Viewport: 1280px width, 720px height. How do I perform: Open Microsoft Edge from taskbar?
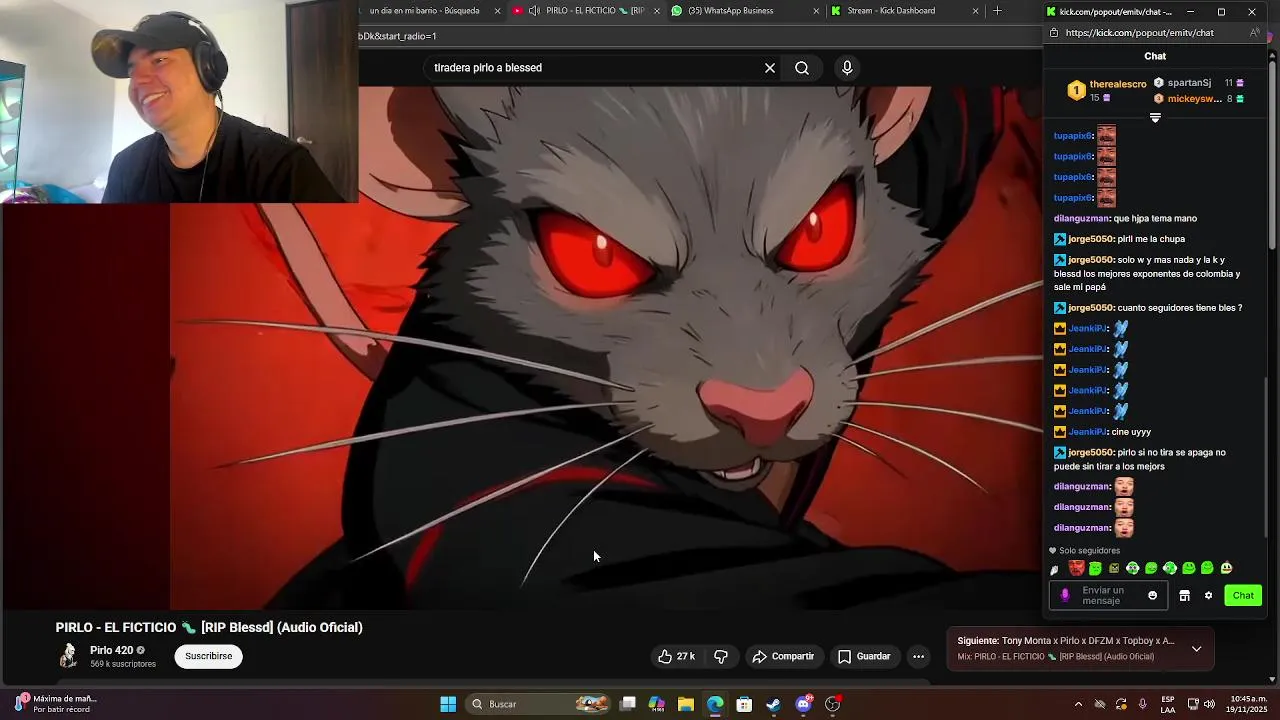(x=715, y=704)
